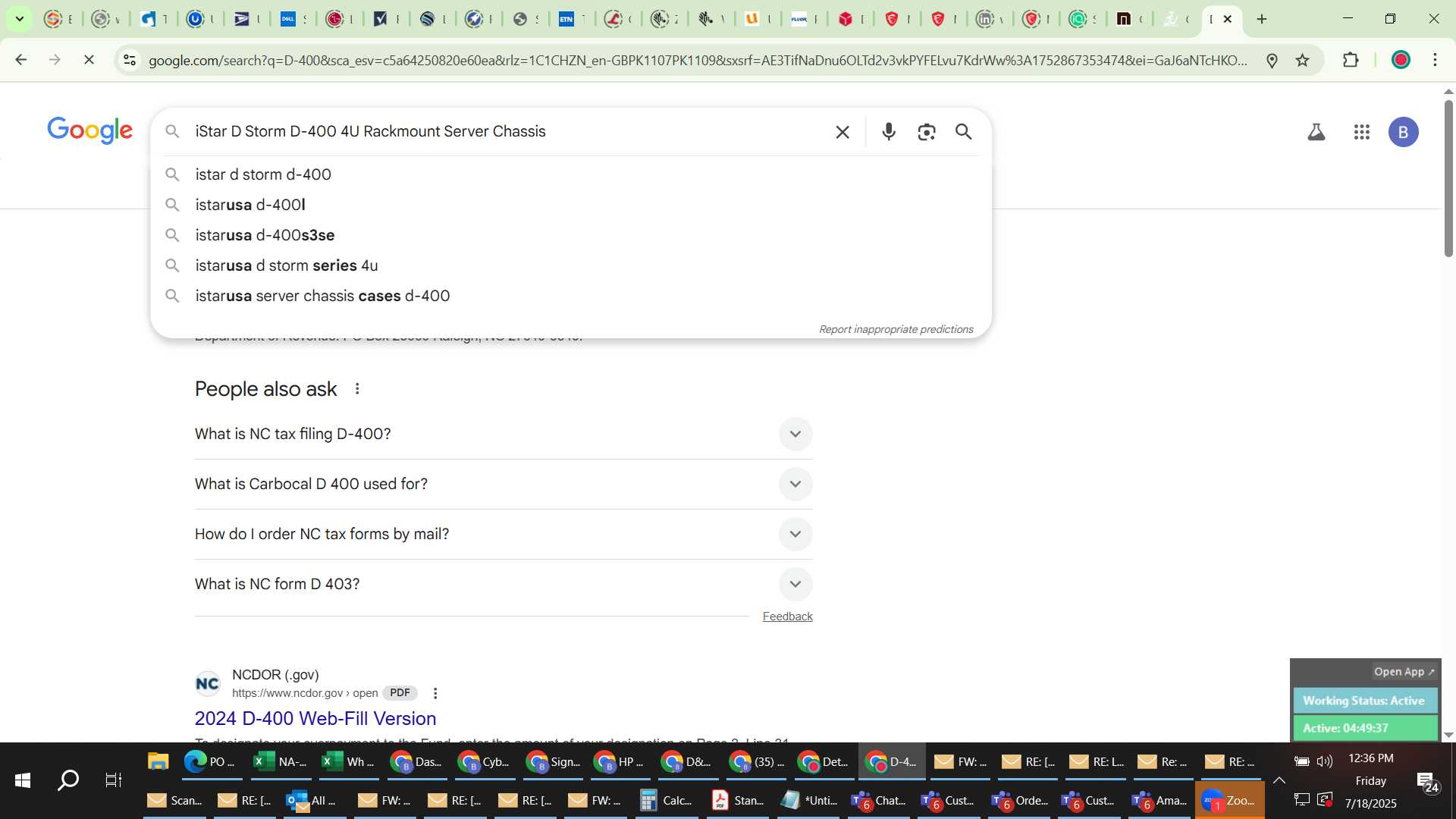The height and width of the screenshot is (819, 1456).
Task: Click 'Open App' on the status widget
Action: 1404,672
